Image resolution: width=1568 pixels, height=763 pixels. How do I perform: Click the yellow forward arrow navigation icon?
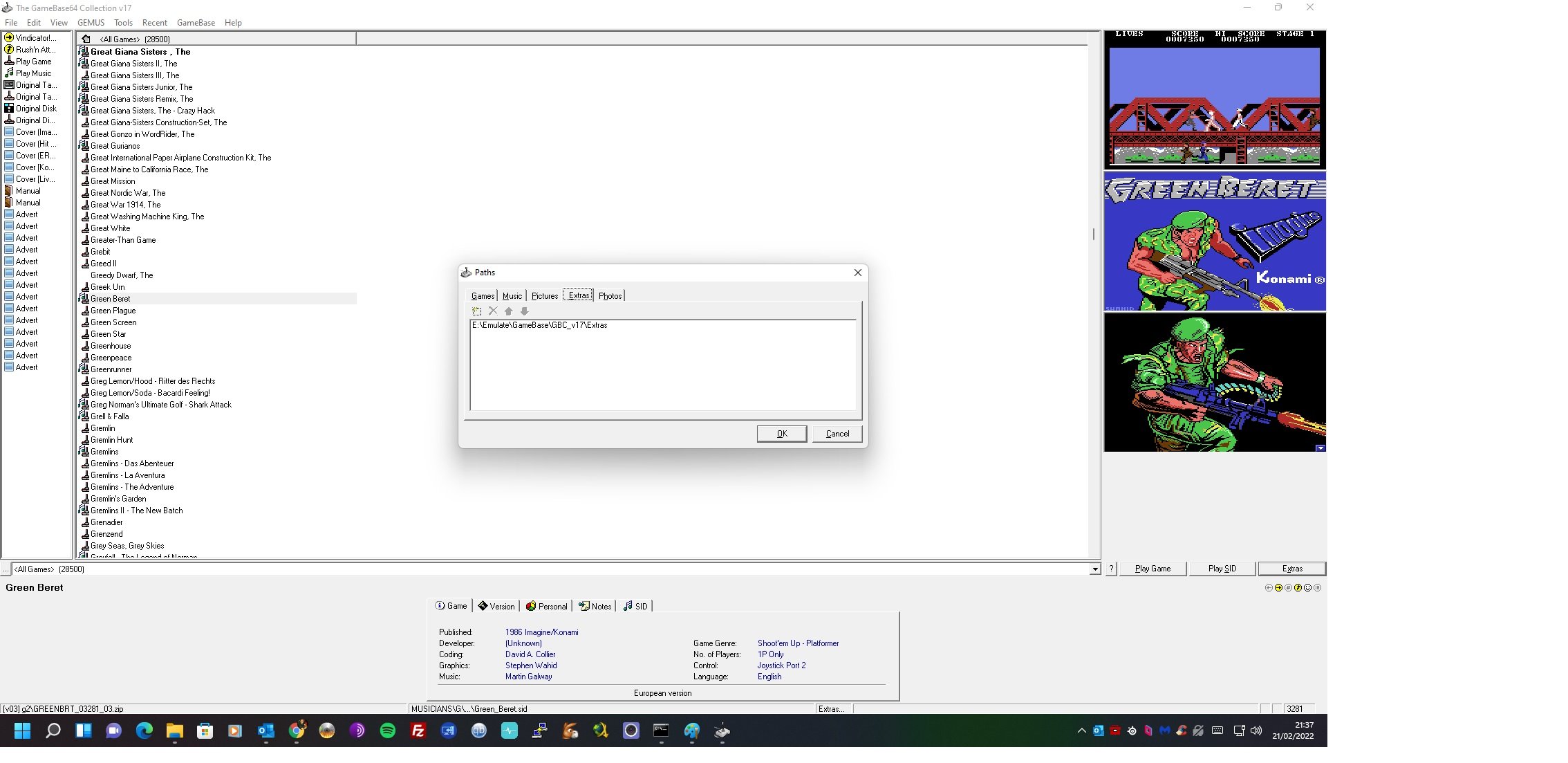[1278, 587]
